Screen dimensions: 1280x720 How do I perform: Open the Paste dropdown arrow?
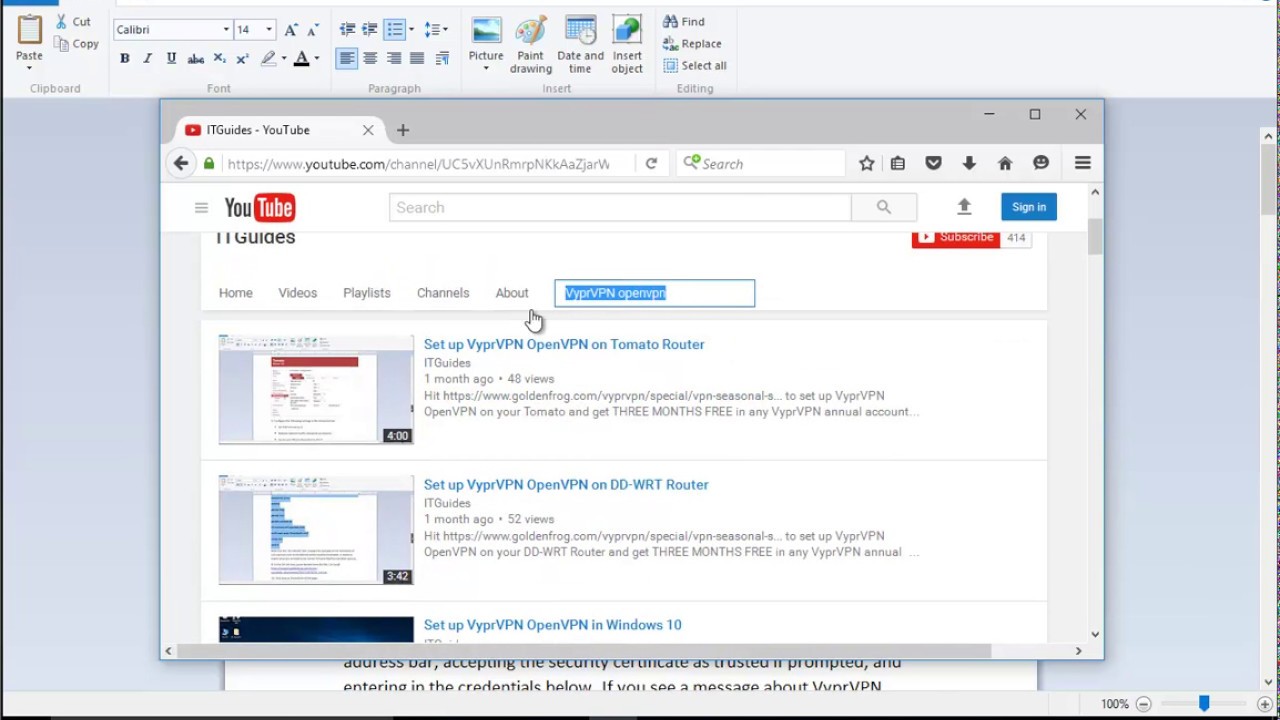[29, 68]
